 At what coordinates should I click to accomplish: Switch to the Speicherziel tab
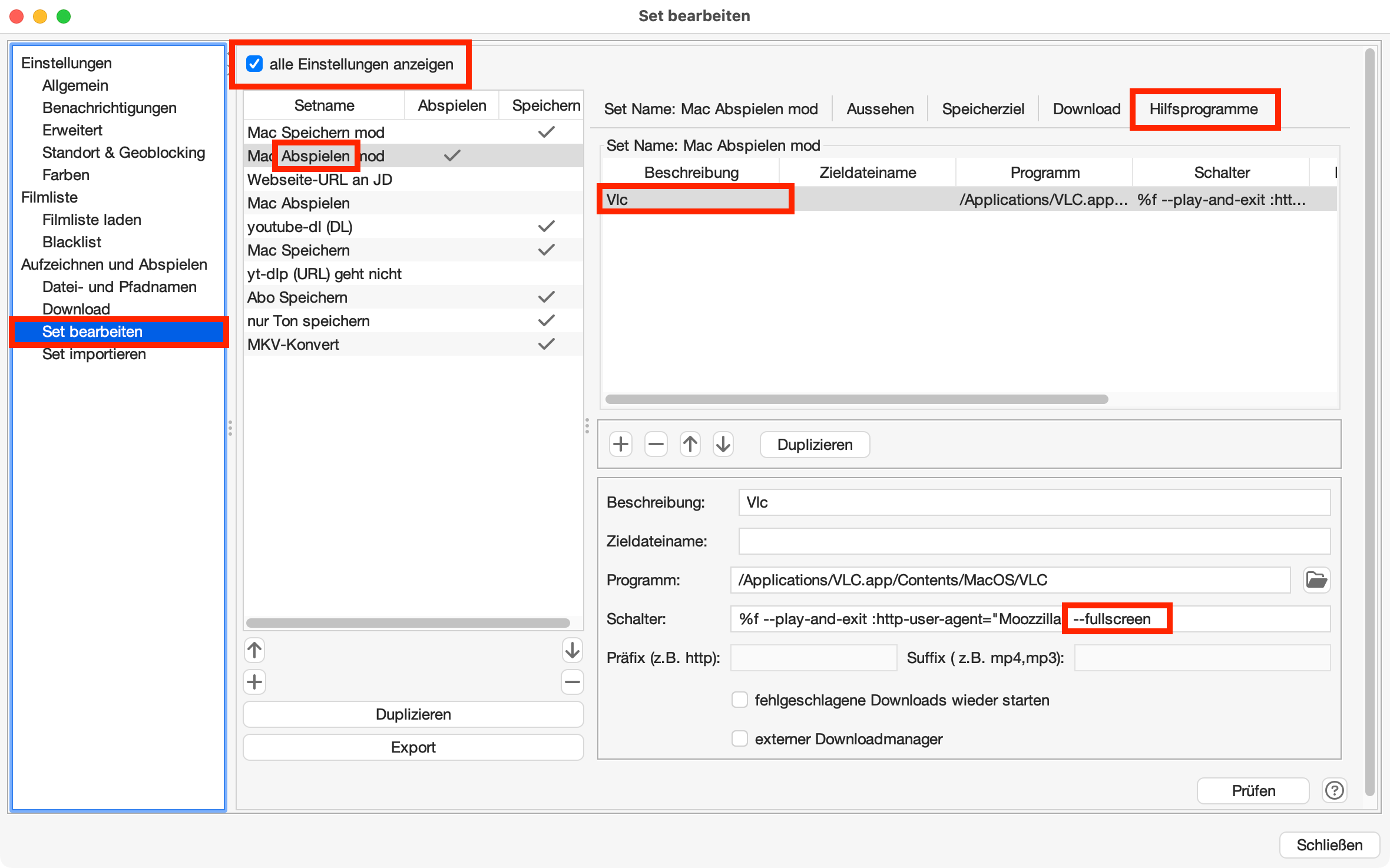(982, 109)
